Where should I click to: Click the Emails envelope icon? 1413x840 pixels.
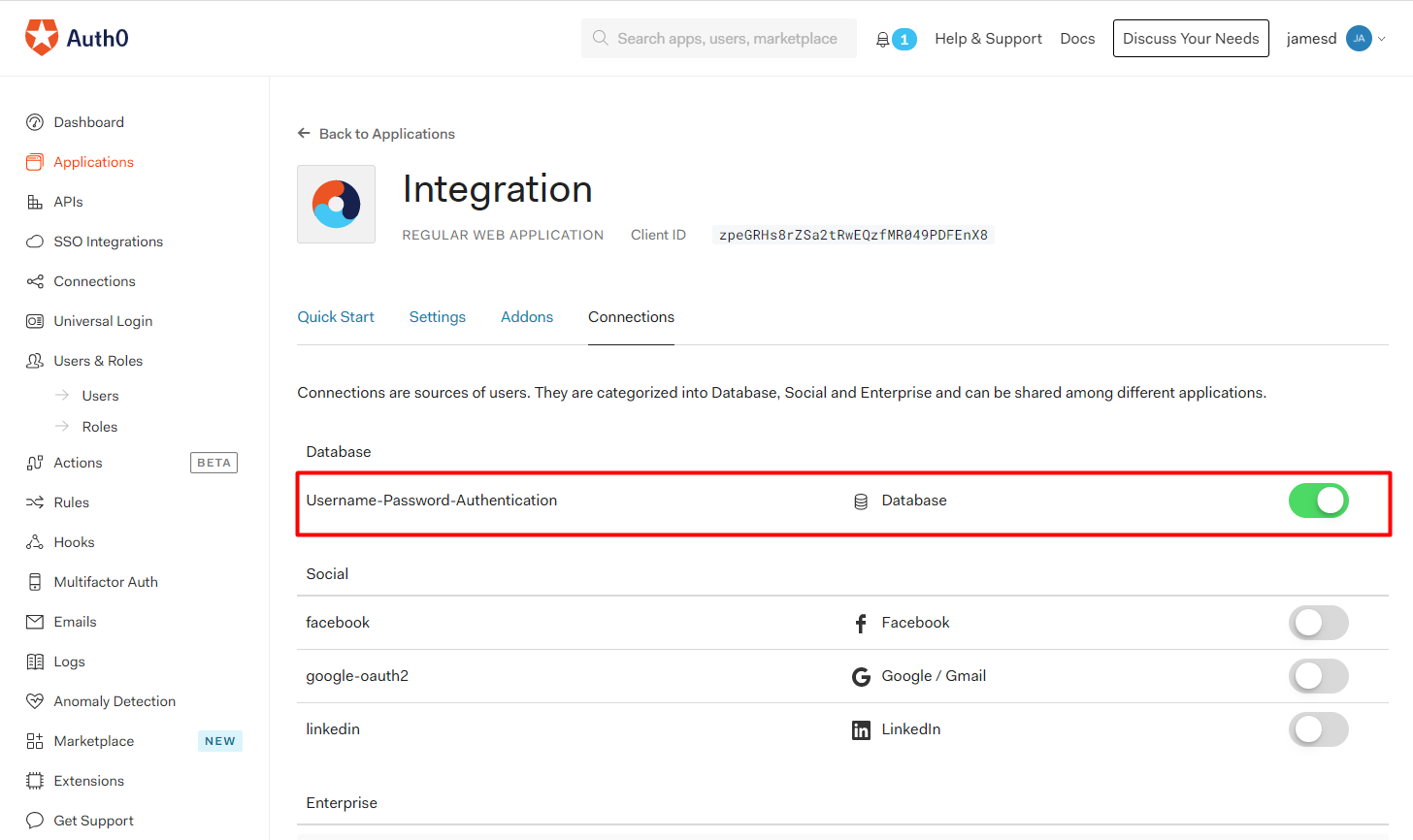[35, 622]
